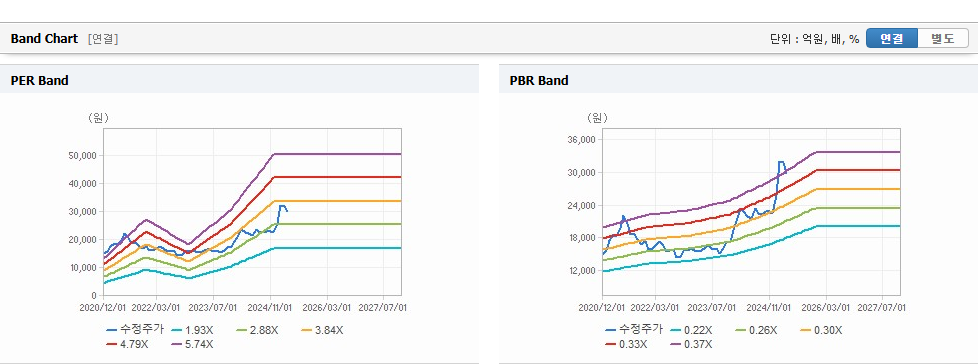Click 2024/11/01 date label under PBR chart
The height and width of the screenshot is (364, 978).
tap(770, 307)
